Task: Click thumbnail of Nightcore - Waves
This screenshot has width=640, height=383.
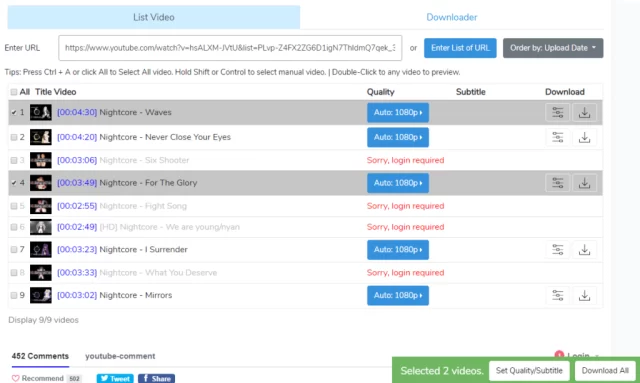Action: [x=41, y=112]
